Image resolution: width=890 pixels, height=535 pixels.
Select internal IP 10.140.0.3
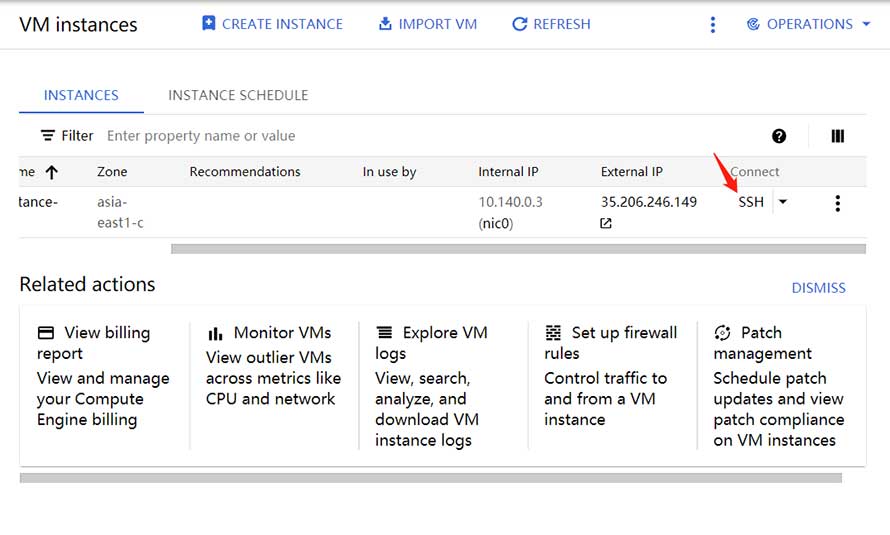coord(510,202)
